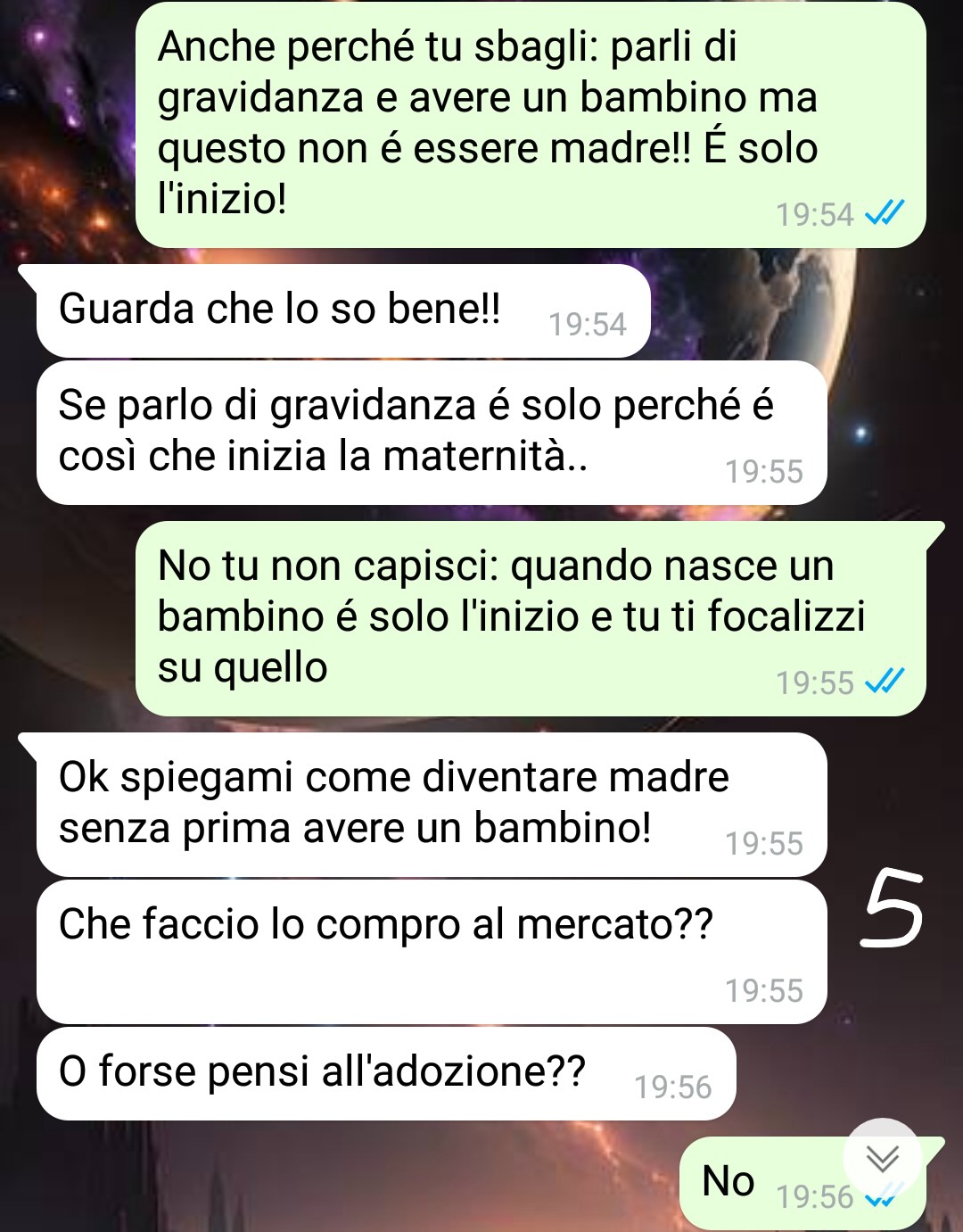Tap the 19:54 timestamp of the first green message
The image size is (963, 1232).
(x=814, y=214)
